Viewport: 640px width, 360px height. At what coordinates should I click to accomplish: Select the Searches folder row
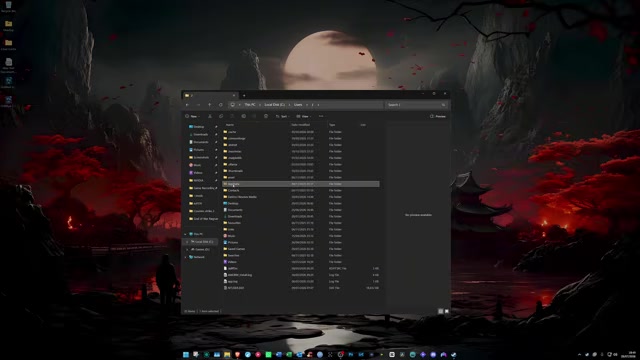pos(301,256)
